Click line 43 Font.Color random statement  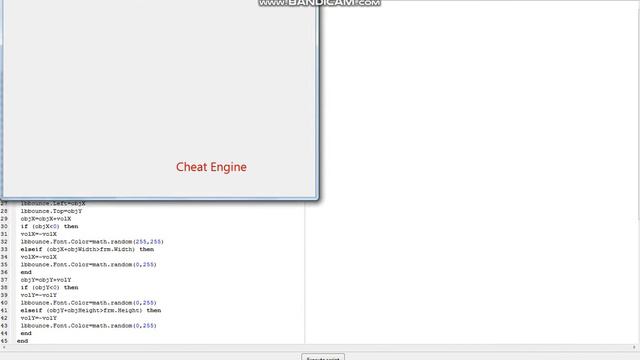(89, 326)
